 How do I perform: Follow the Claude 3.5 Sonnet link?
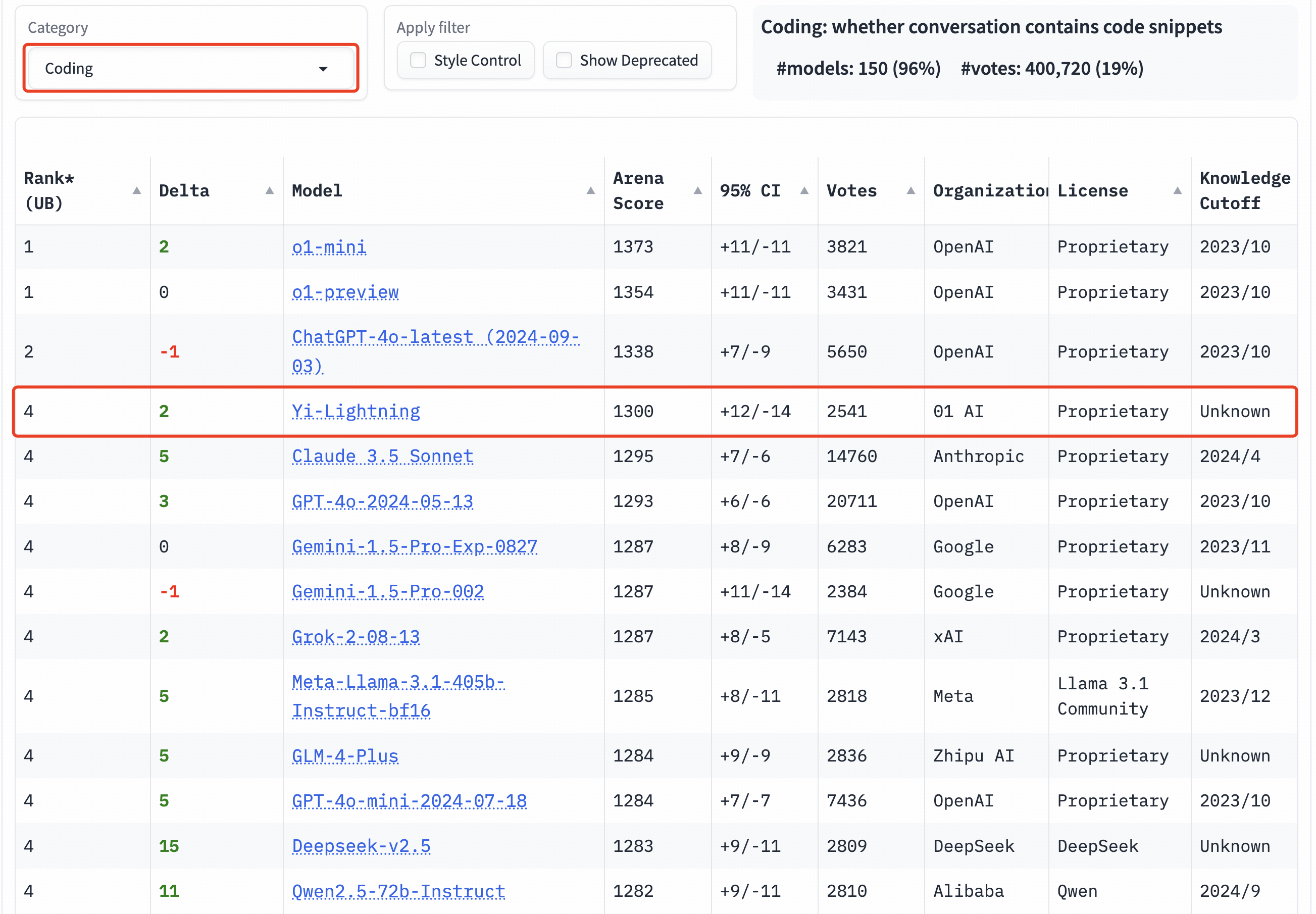(x=382, y=456)
